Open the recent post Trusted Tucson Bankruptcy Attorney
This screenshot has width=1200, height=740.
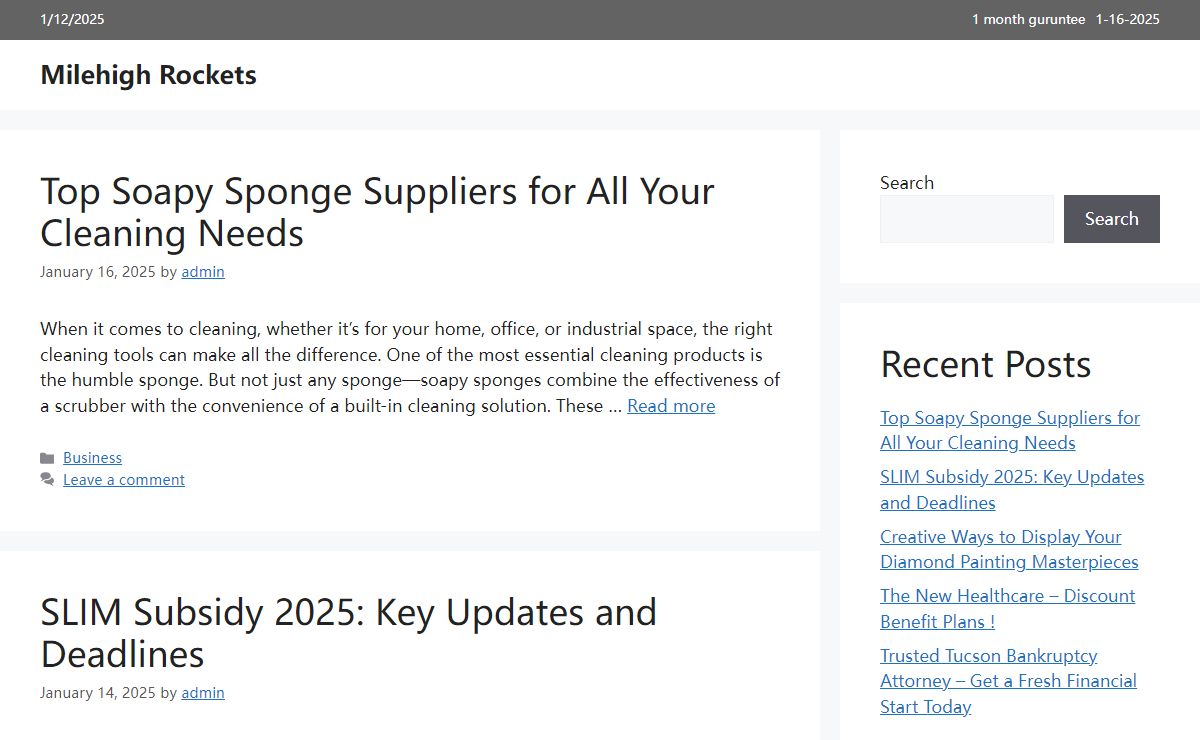pyautogui.click(x=1008, y=681)
